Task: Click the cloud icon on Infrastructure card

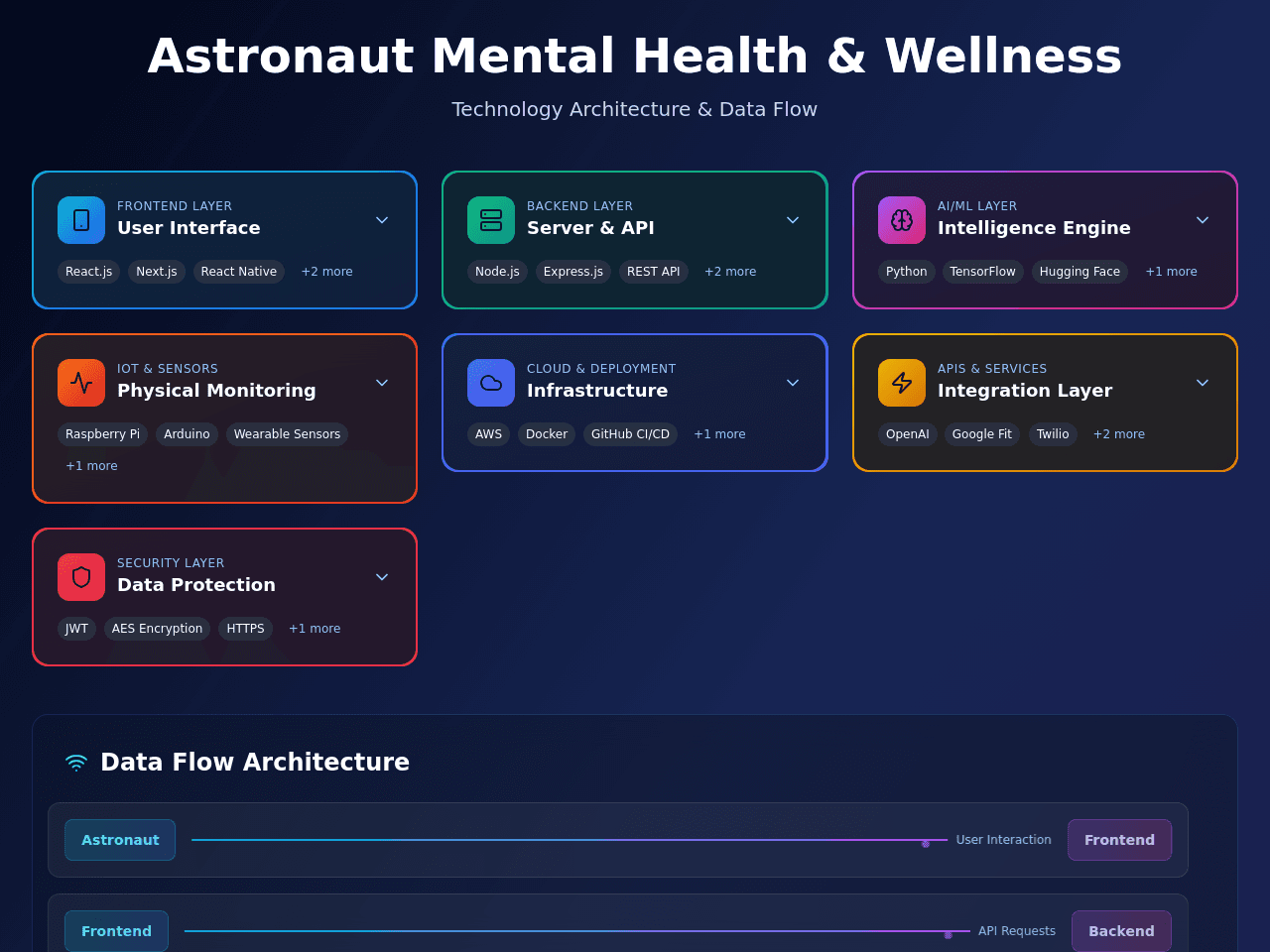Action: [x=491, y=383]
